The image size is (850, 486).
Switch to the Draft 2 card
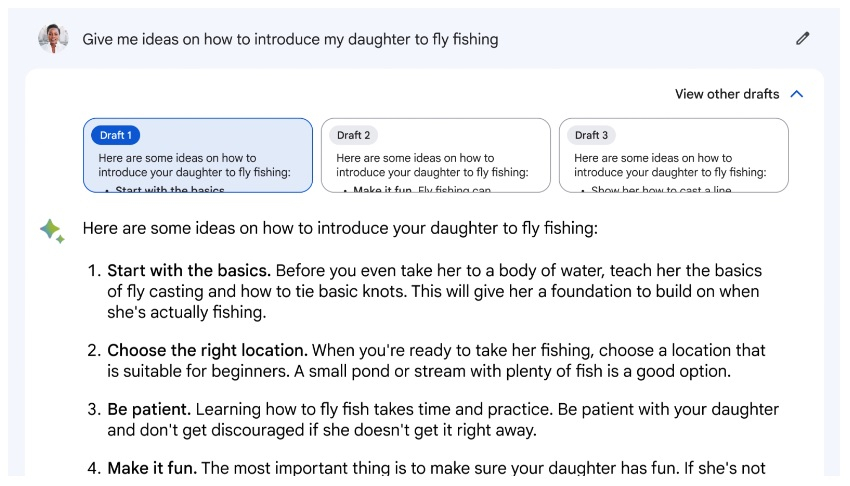[435, 155]
